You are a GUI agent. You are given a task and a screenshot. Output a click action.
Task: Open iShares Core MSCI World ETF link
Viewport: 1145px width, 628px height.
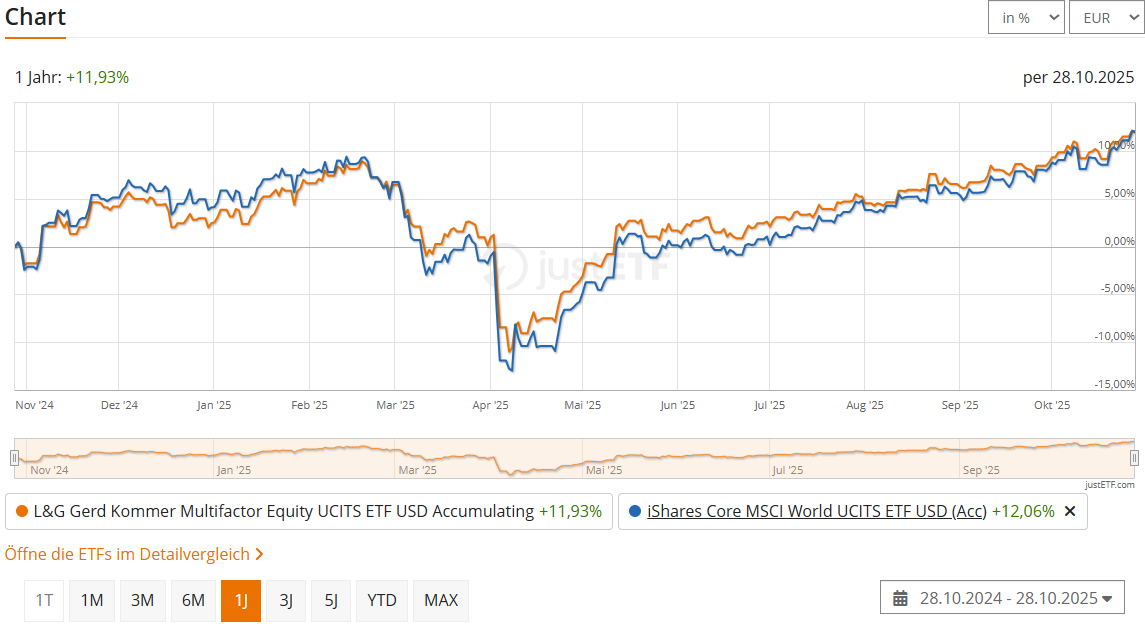tap(816, 511)
